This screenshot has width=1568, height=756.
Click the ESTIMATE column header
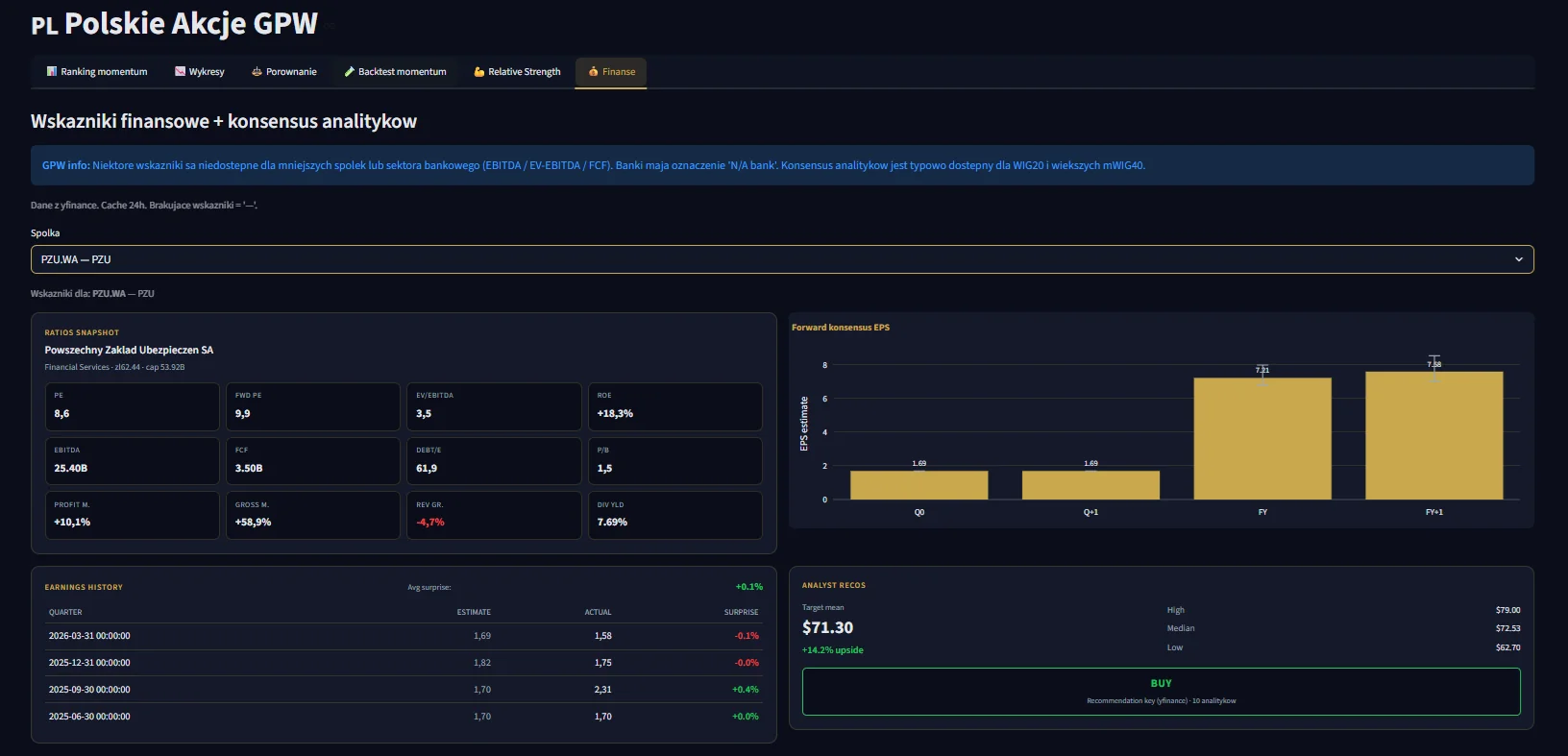pos(474,612)
